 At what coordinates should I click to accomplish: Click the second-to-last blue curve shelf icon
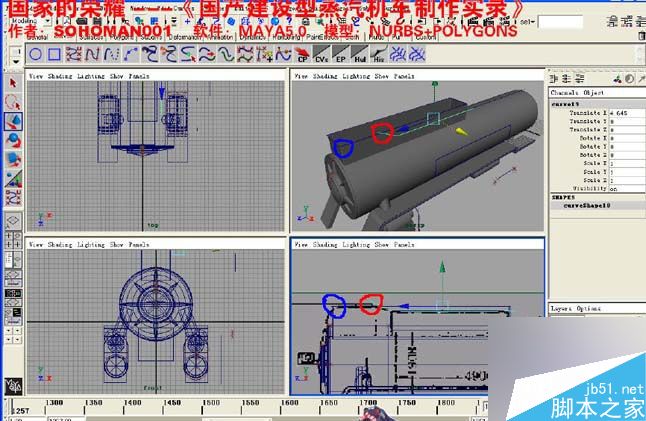(x=398, y=54)
